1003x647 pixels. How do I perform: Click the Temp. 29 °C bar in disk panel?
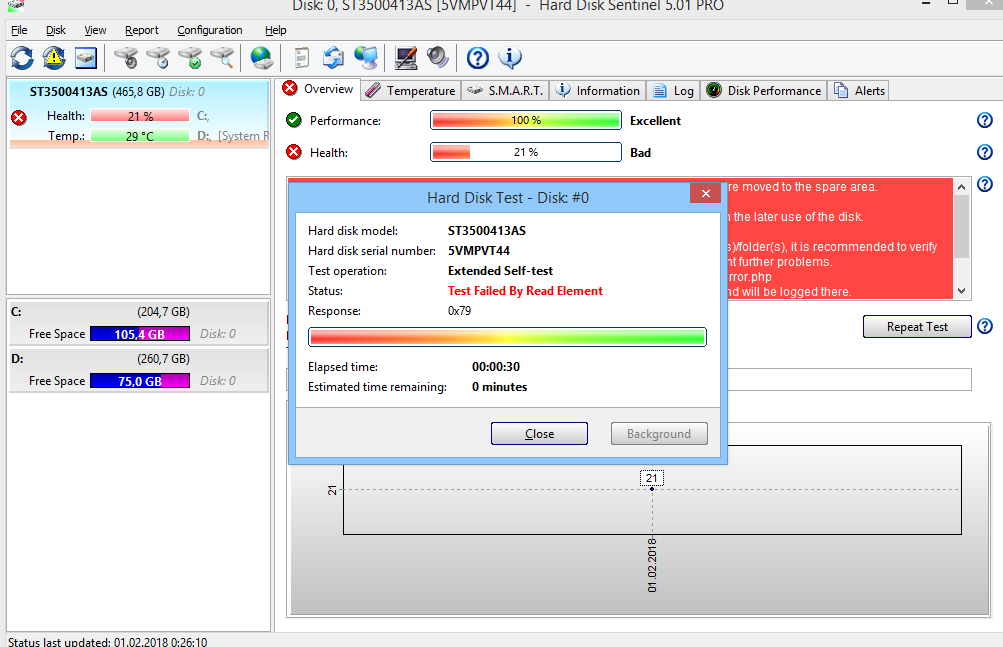(140, 136)
